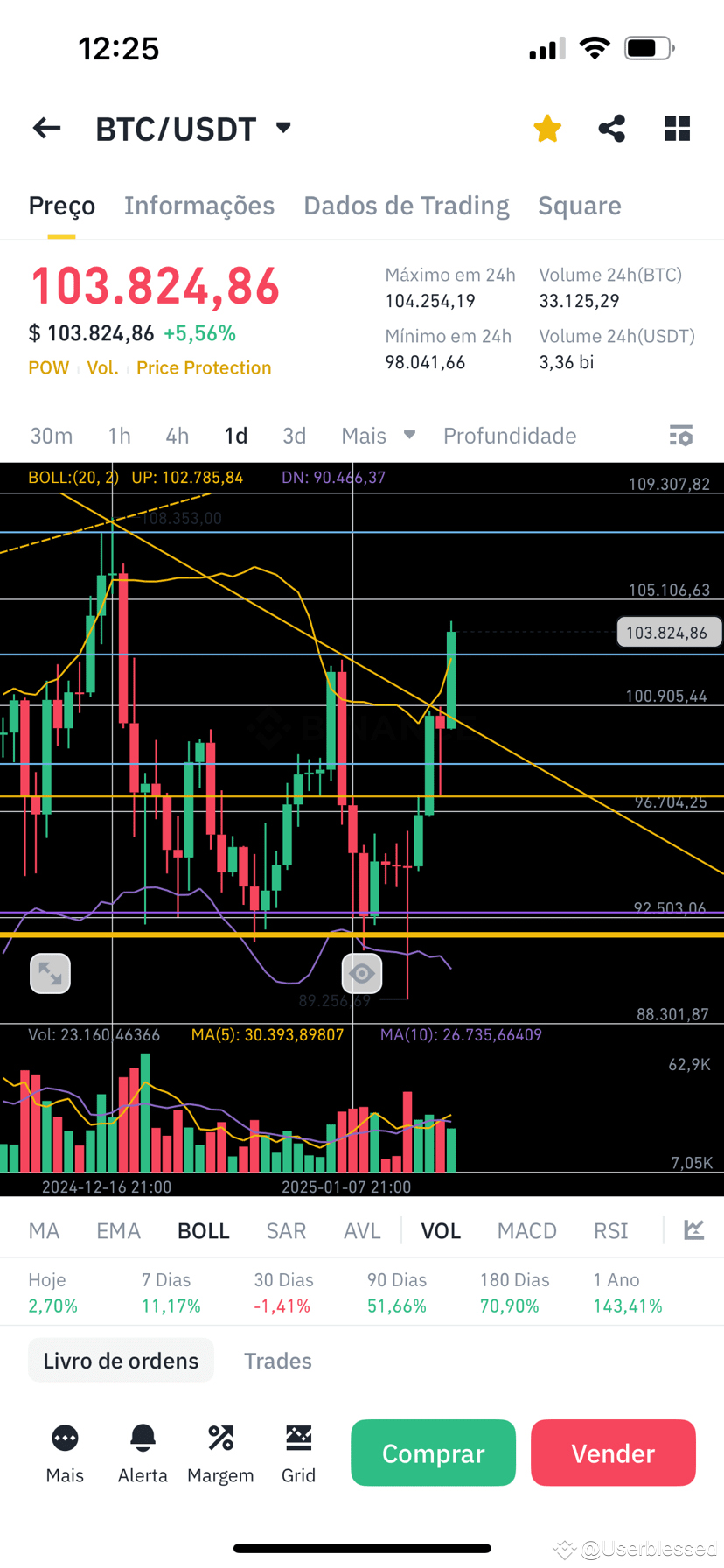Select the SAR indicator
Viewport: 724px width, 1568px height.
pos(286,1231)
